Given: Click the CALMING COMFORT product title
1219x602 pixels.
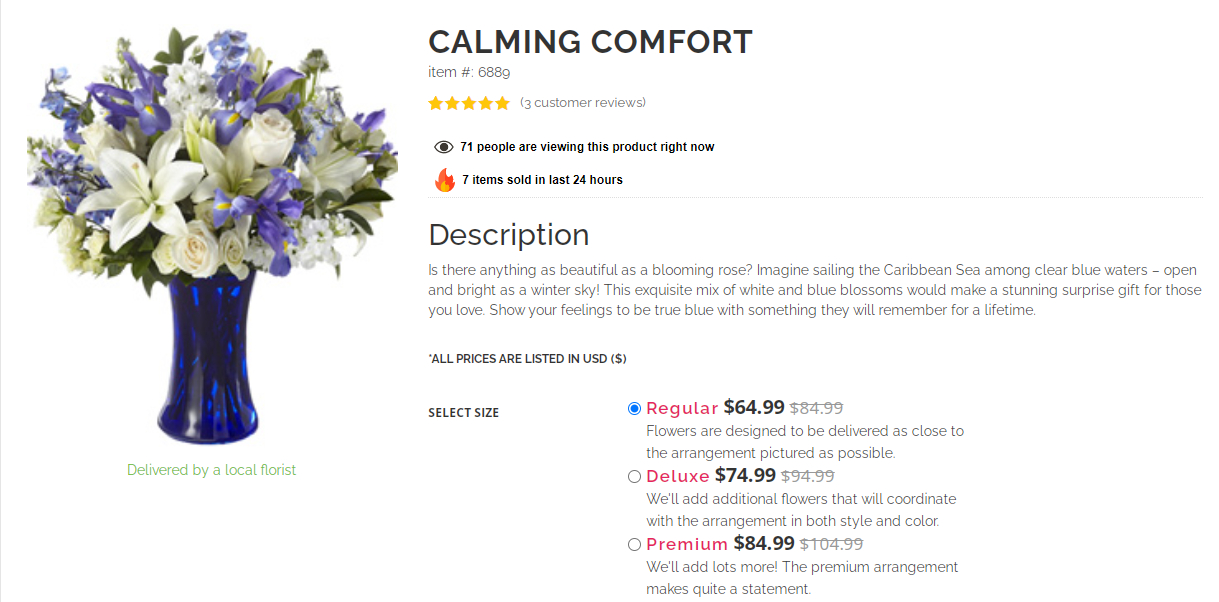Looking at the screenshot, I should [x=590, y=42].
